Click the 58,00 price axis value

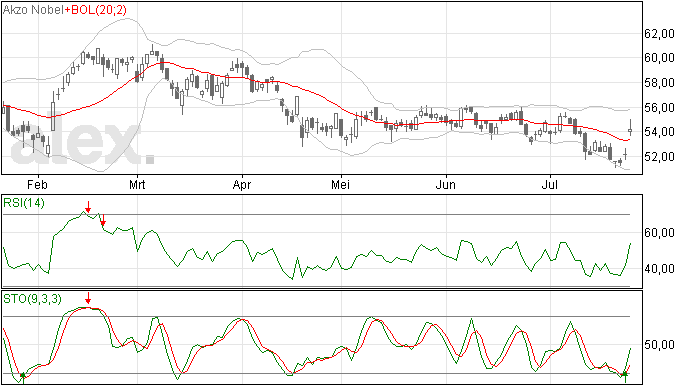click(x=659, y=82)
